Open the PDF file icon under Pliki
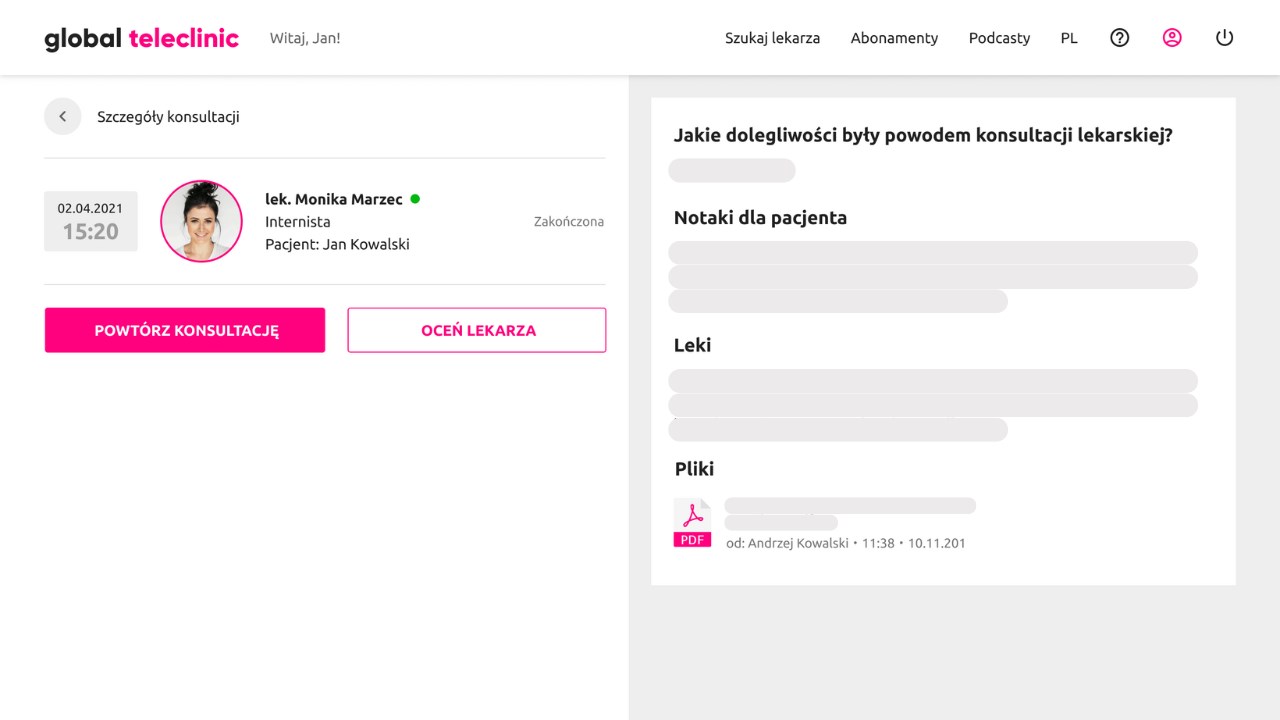This screenshot has height=720, width=1280. (x=692, y=523)
